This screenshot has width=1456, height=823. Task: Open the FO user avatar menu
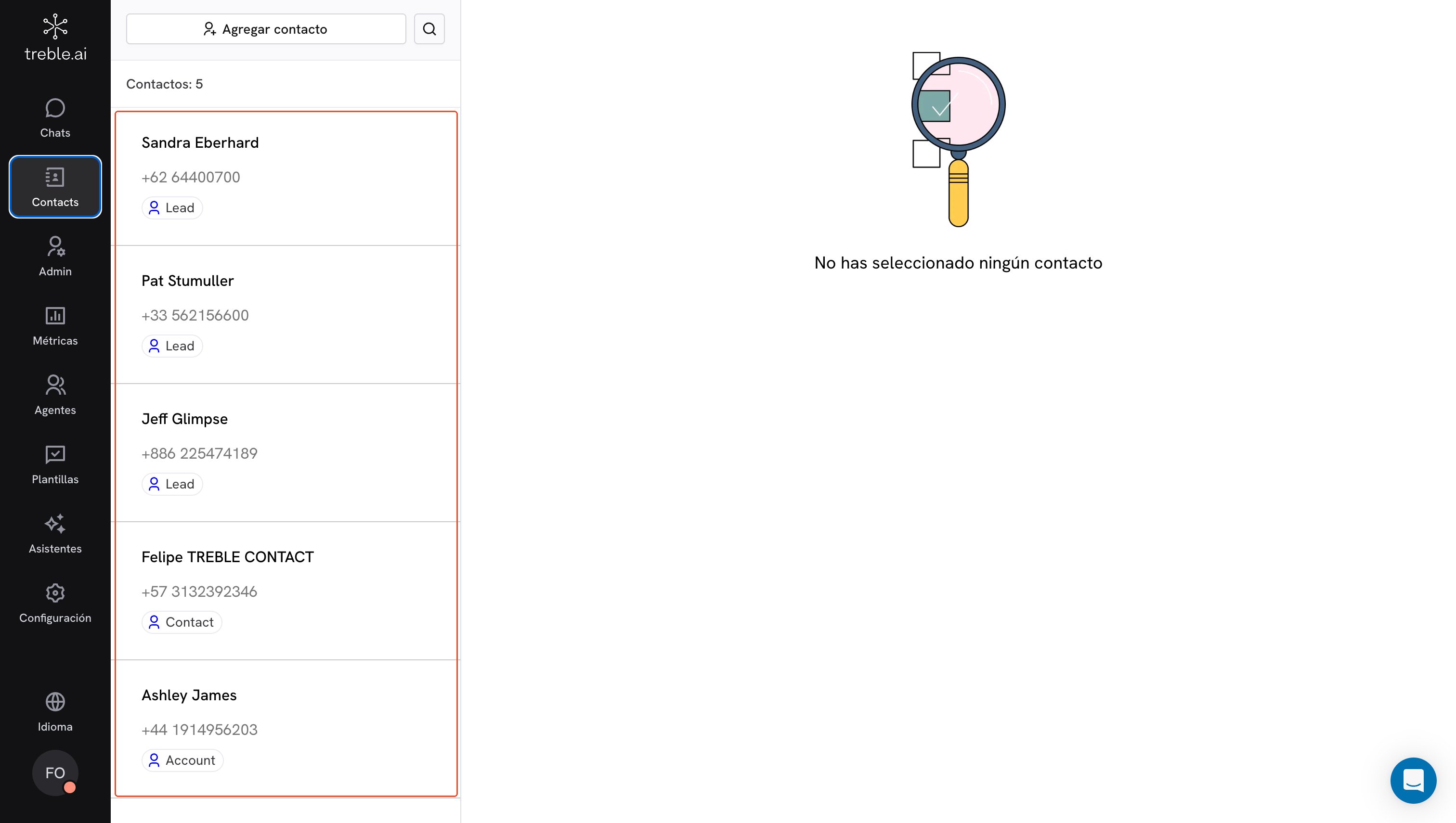click(55, 772)
